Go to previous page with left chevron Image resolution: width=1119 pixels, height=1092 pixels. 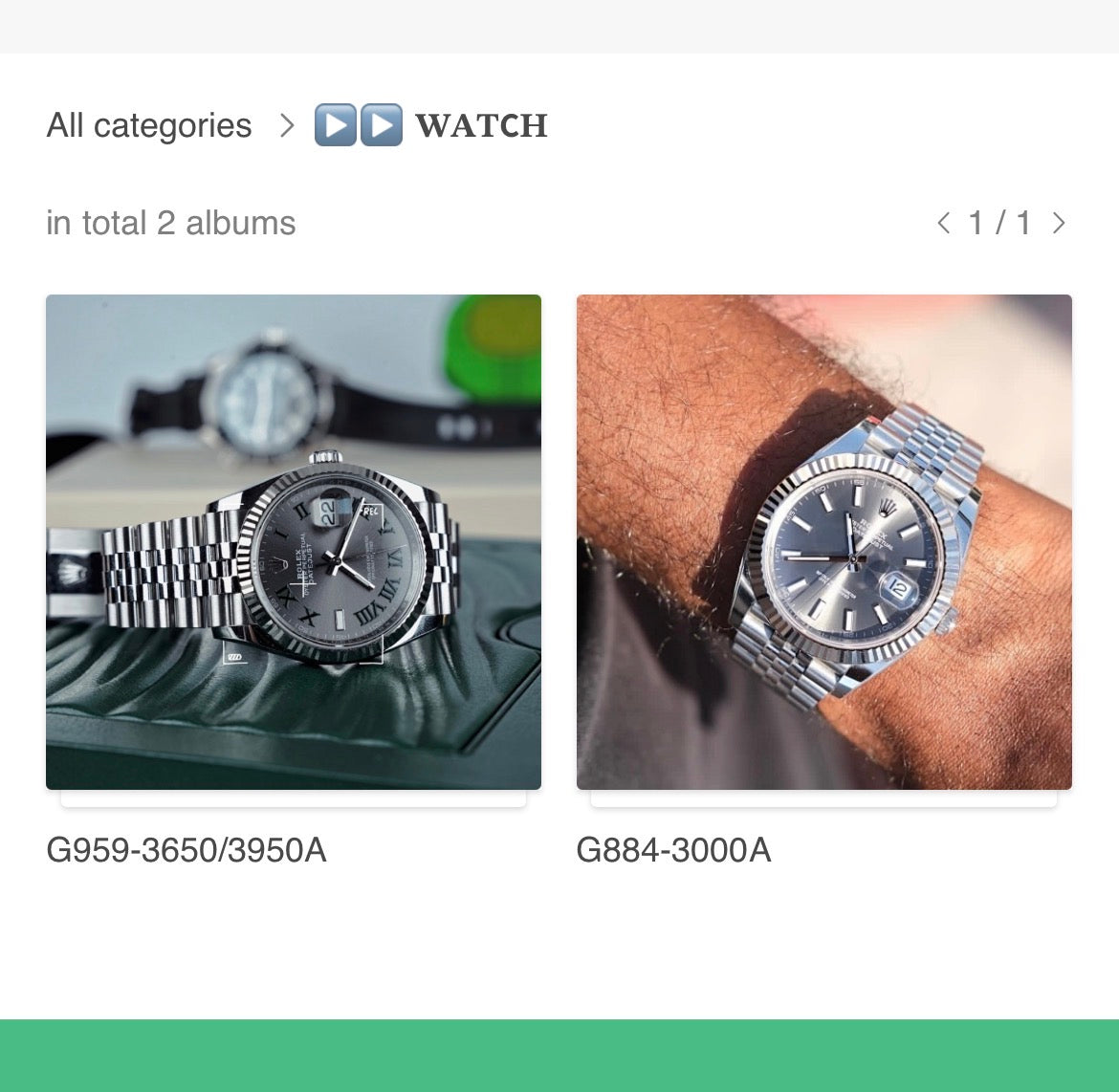943,223
